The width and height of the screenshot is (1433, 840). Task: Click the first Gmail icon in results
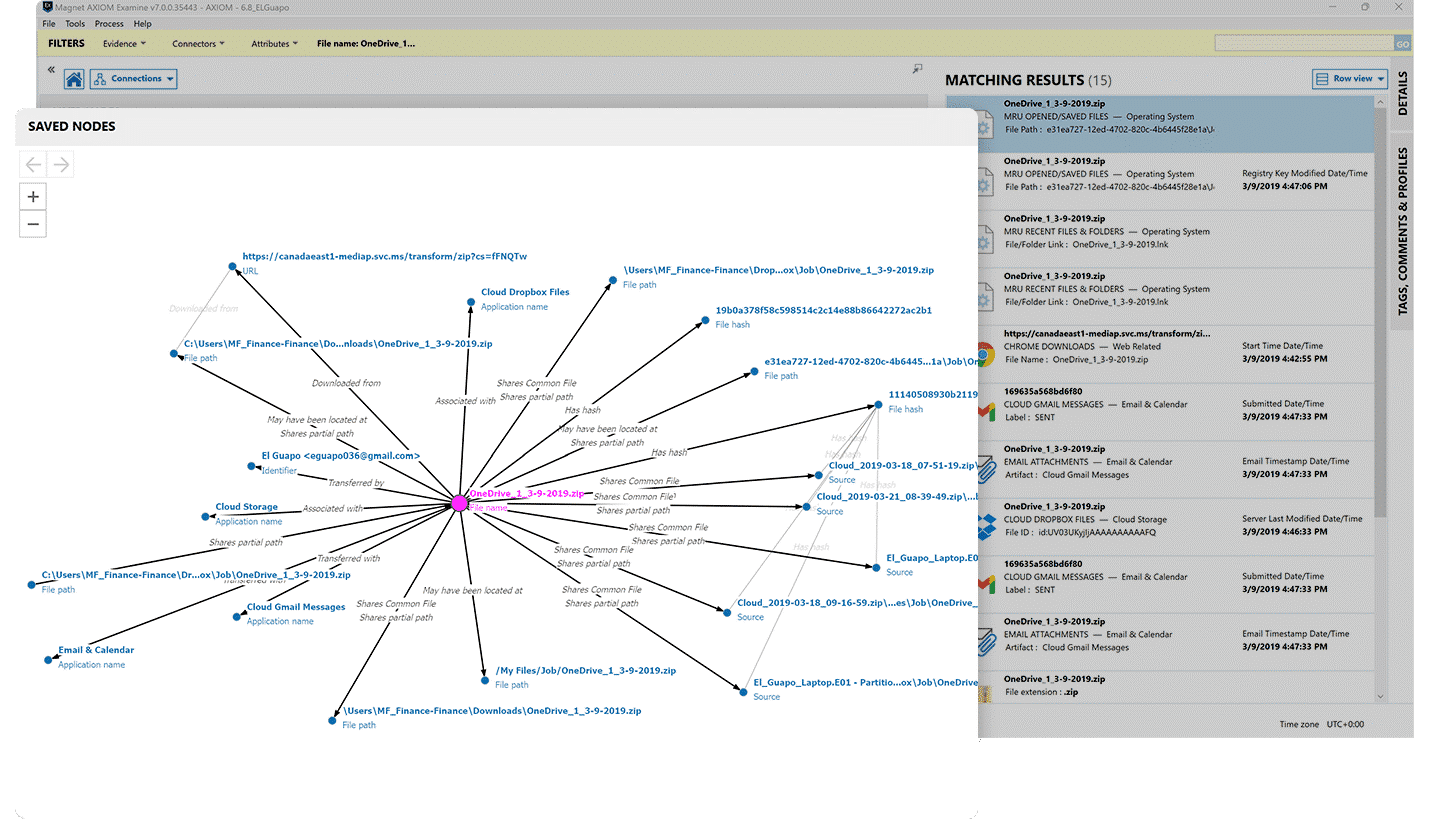(x=986, y=410)
